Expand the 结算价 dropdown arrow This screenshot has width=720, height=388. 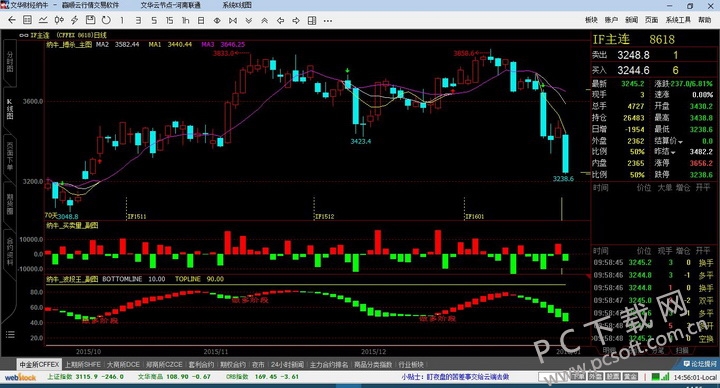681,141
